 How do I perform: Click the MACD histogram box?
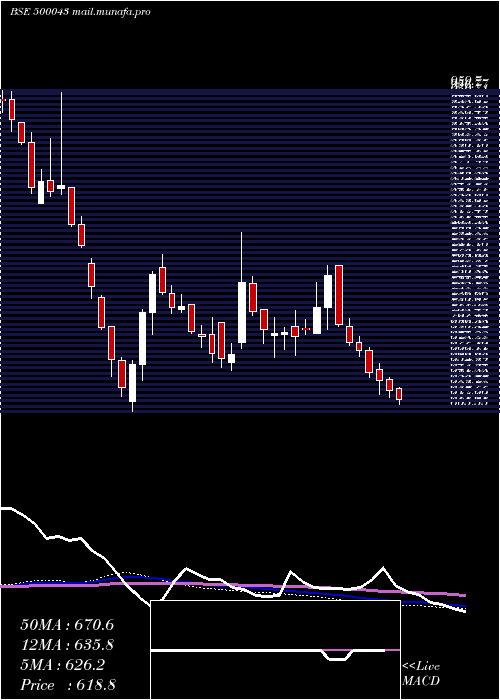click(275, 650)
